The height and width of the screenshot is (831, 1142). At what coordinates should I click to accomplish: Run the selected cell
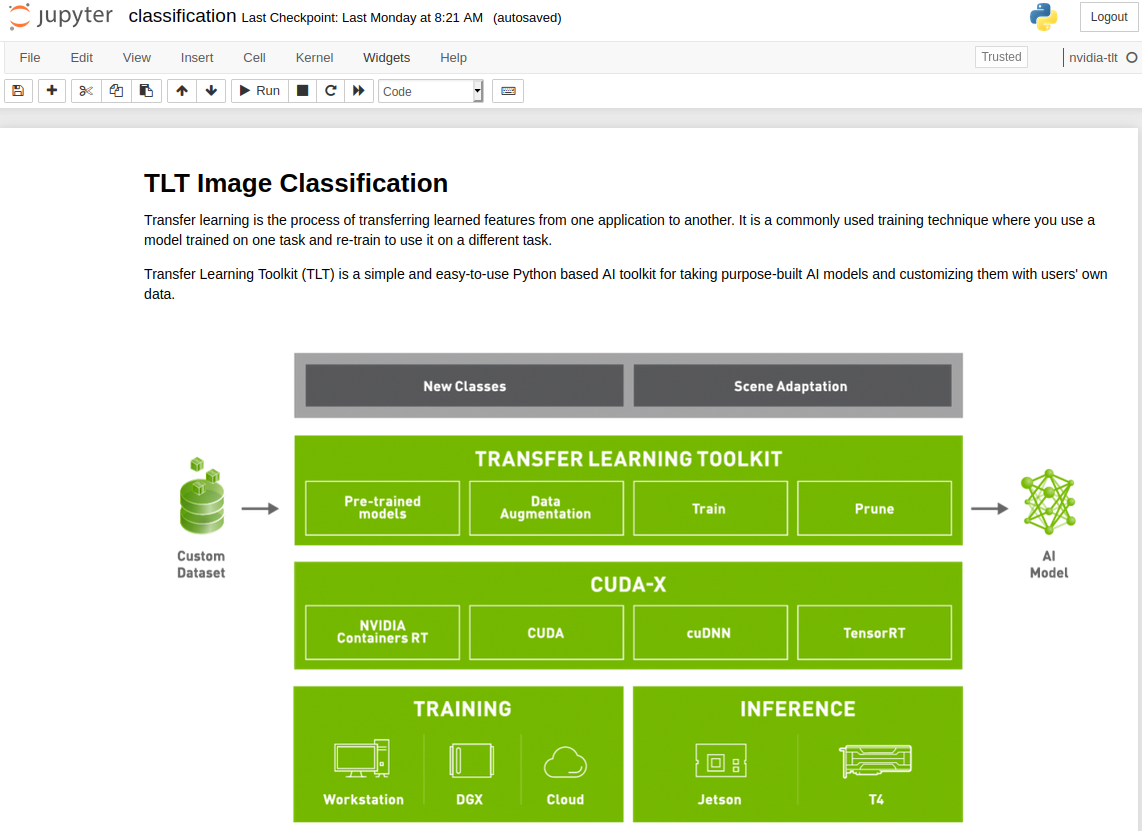pyautogui.click(x=260, y=91)
